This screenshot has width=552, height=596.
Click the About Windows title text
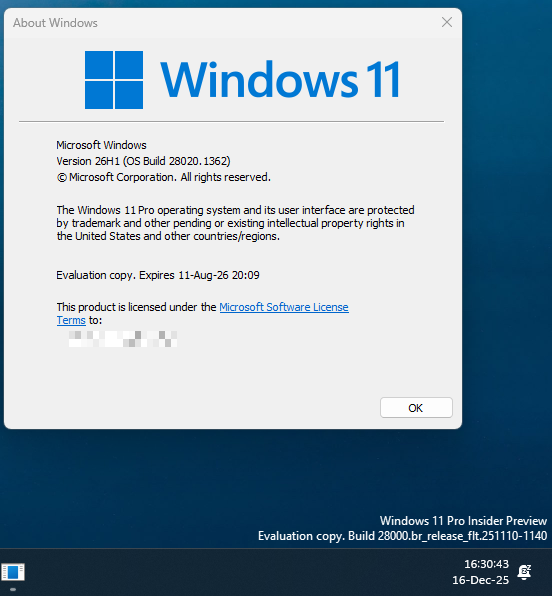55,23
